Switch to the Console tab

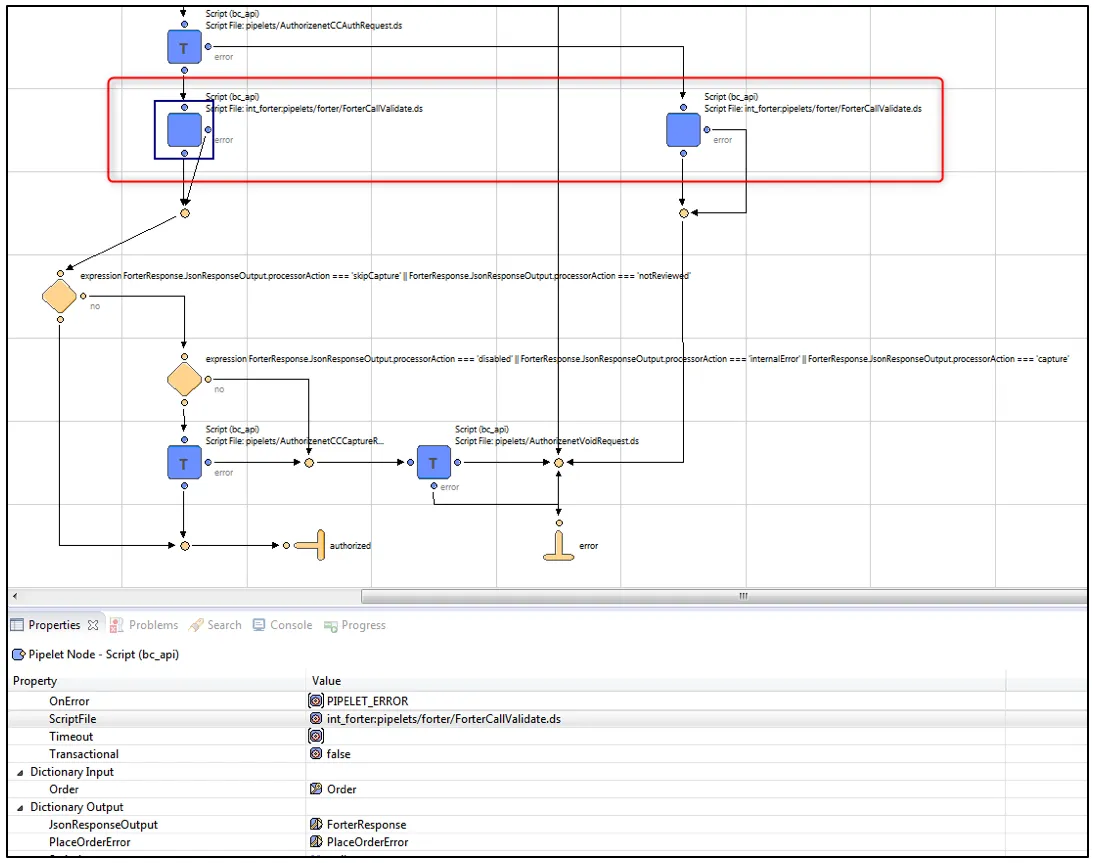283,625
